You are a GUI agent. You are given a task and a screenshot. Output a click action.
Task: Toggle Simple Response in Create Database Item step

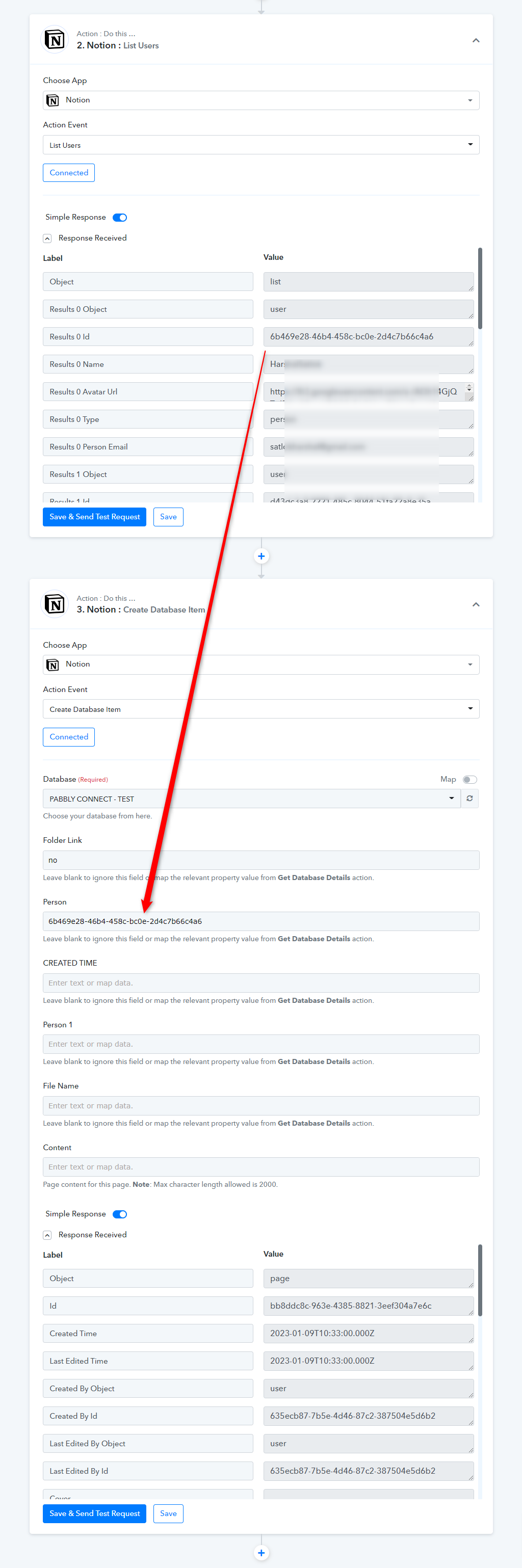pos(120,1214)
